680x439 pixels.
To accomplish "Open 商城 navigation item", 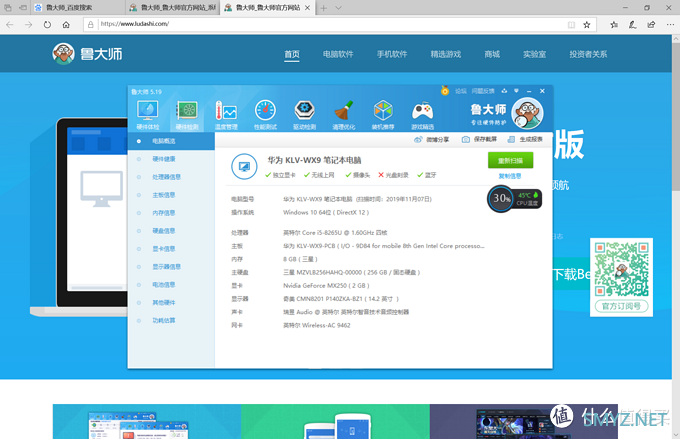I will coord(492,54).
